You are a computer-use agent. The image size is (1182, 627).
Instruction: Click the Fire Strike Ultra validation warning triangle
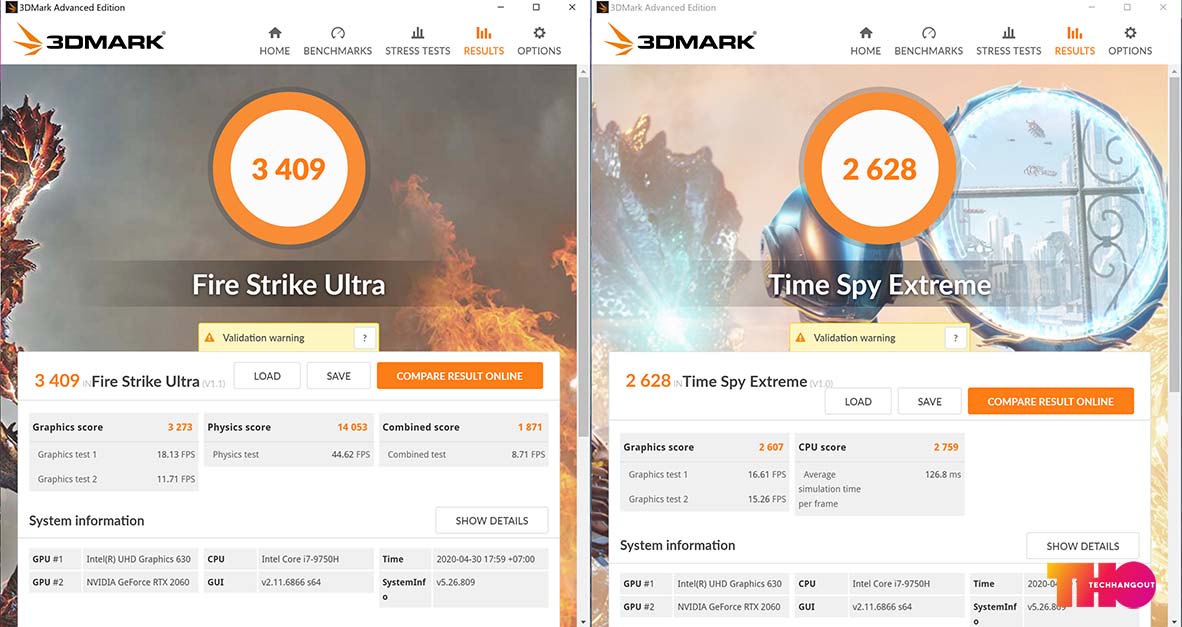pos(210,338)
